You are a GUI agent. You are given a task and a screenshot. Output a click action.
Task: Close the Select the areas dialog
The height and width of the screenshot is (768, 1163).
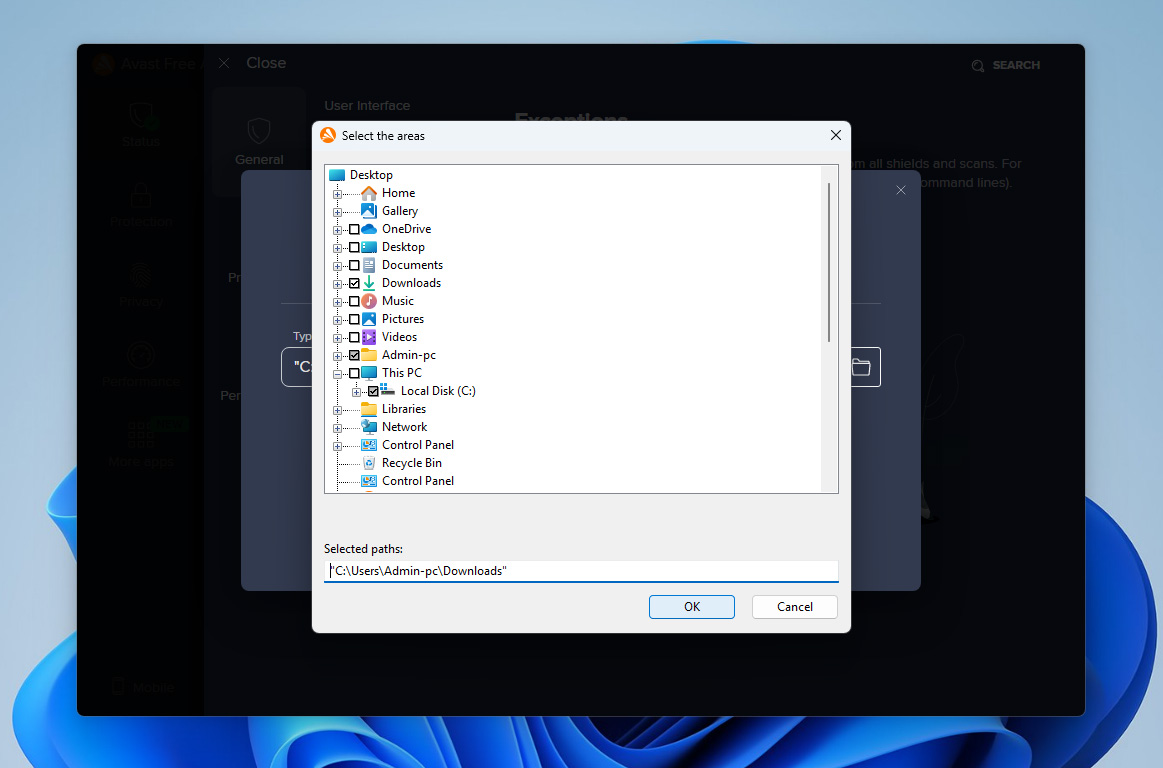pos(835,135)
